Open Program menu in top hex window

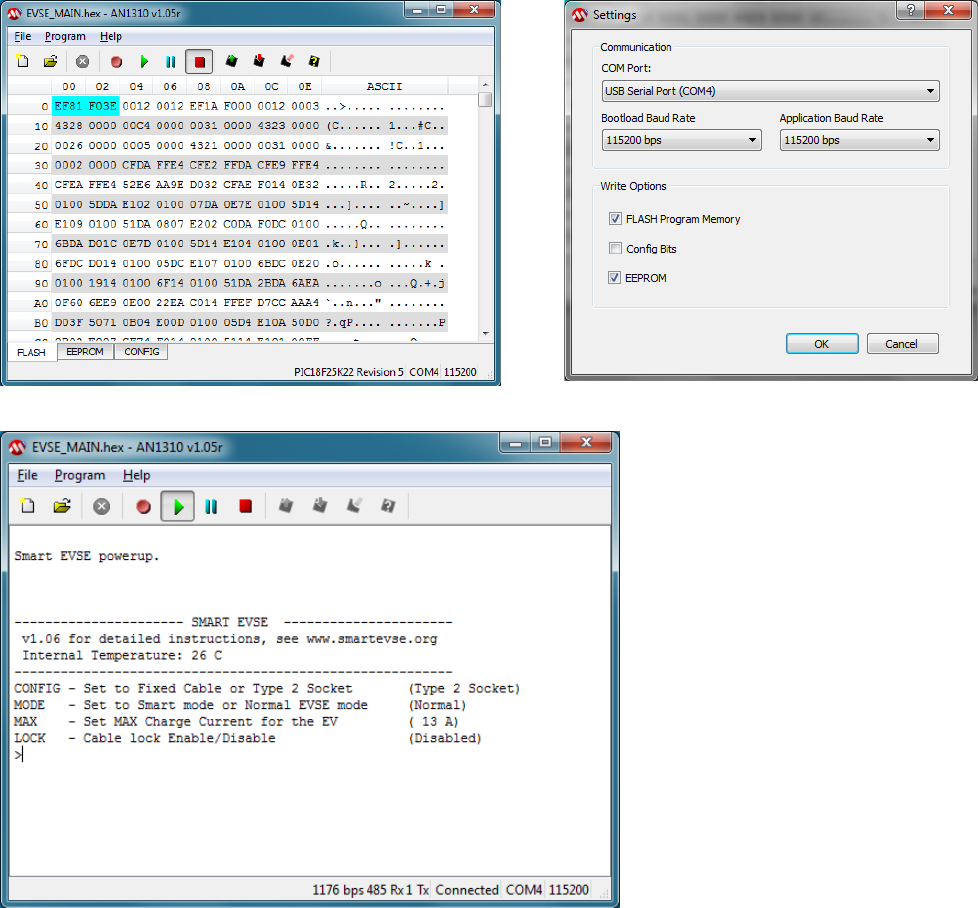click(65, 36)
